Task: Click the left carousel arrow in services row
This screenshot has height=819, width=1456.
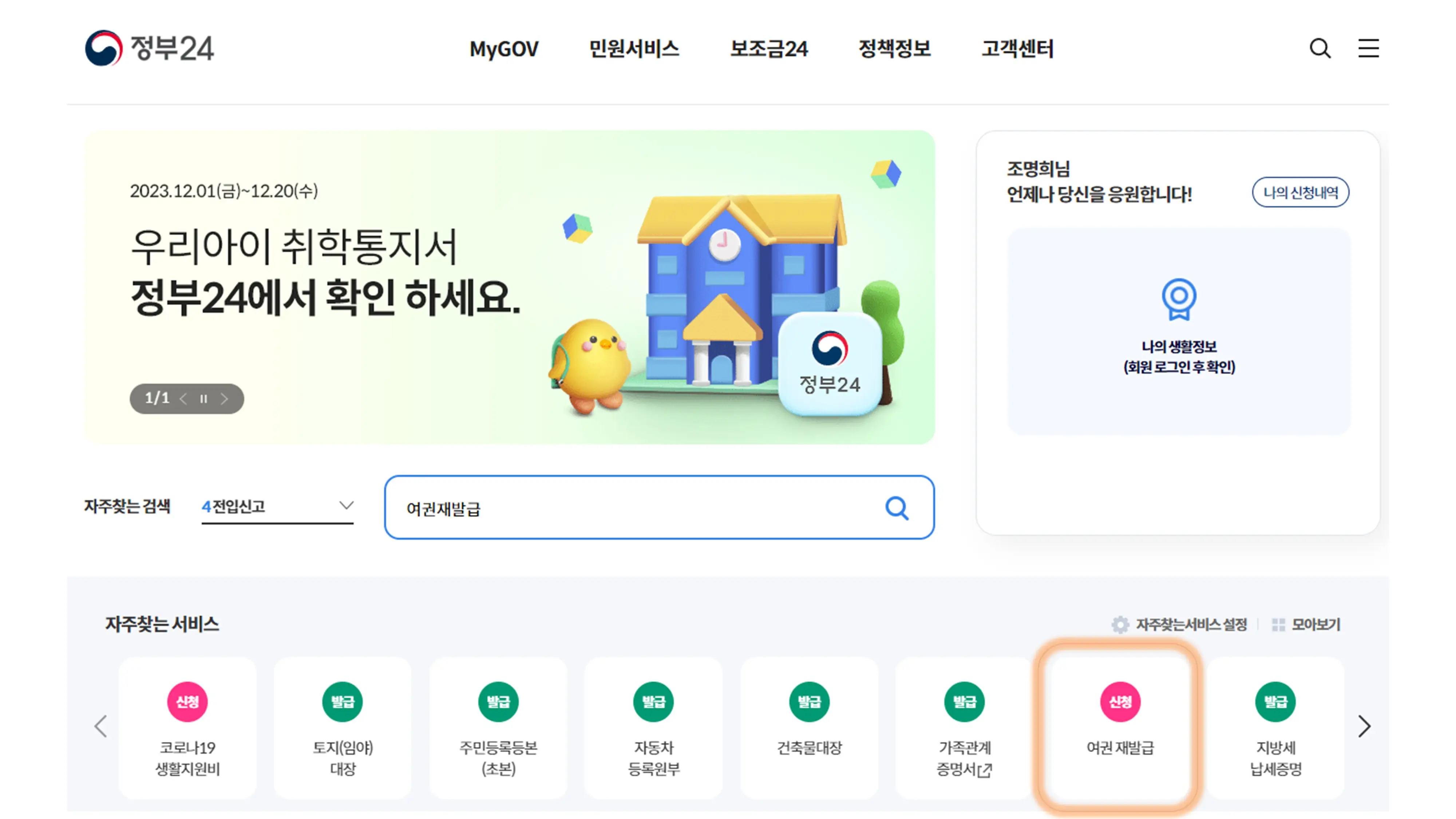Action: (x=100, y=727)
